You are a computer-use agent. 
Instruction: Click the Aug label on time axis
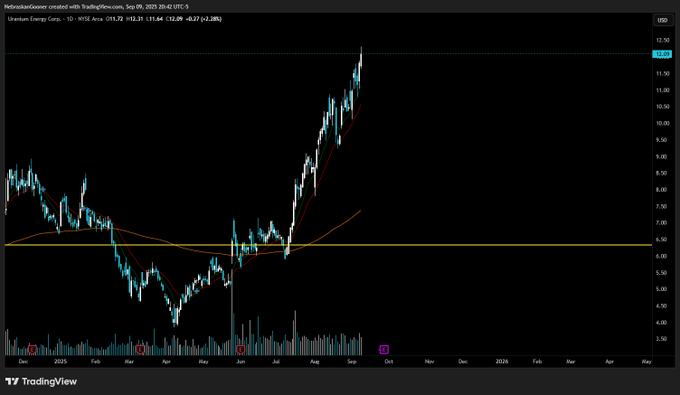coord(314,362)
